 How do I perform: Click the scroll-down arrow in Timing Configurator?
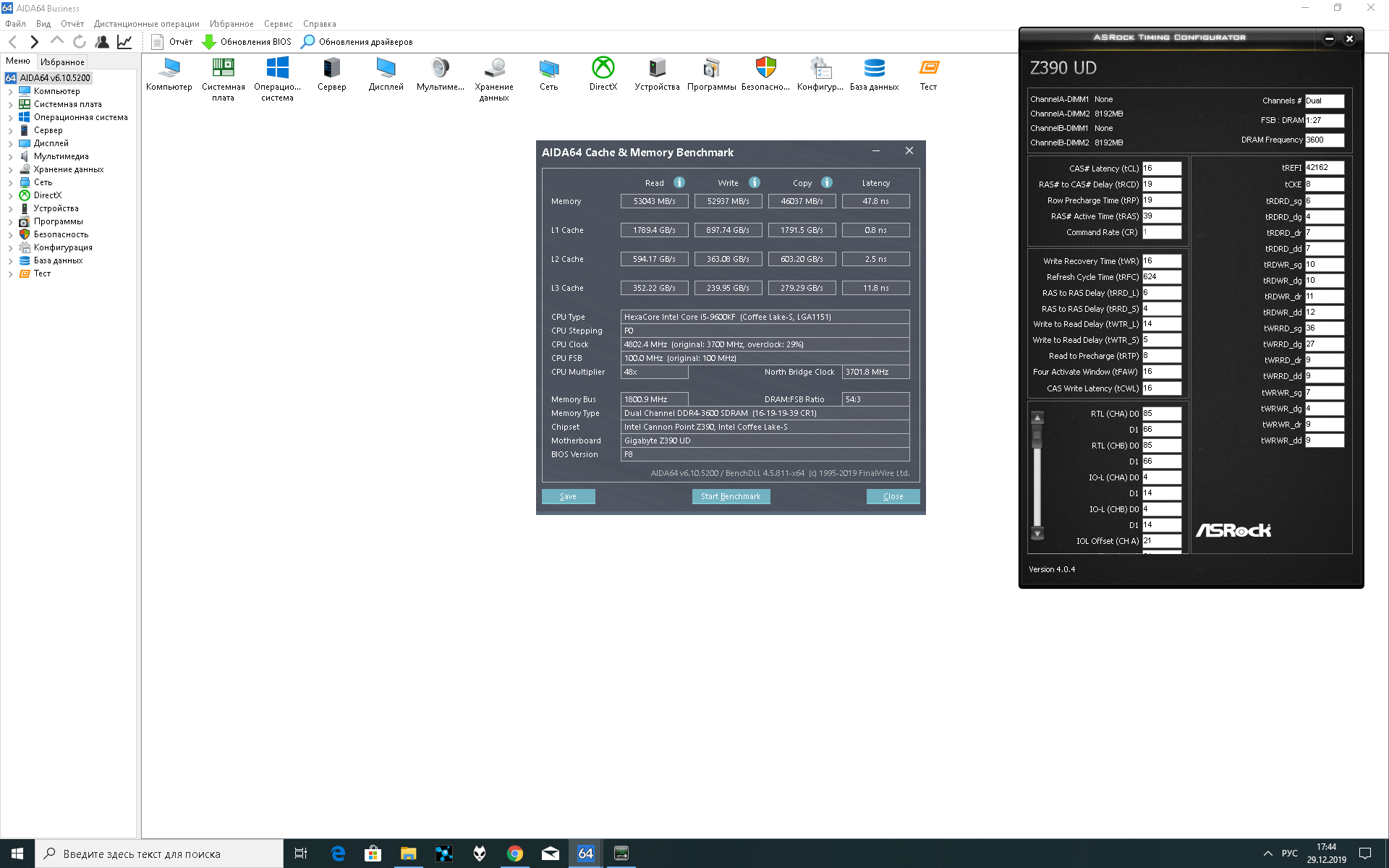pyautogui.click(x=1037, y=534)
